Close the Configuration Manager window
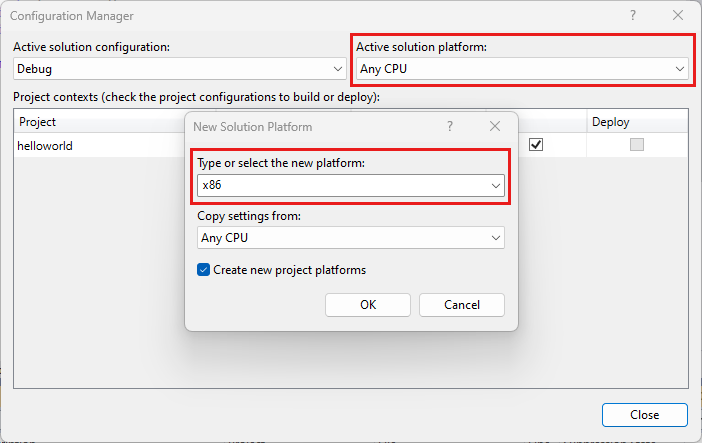This screenshot has width=702, height=443. [678, 16]
